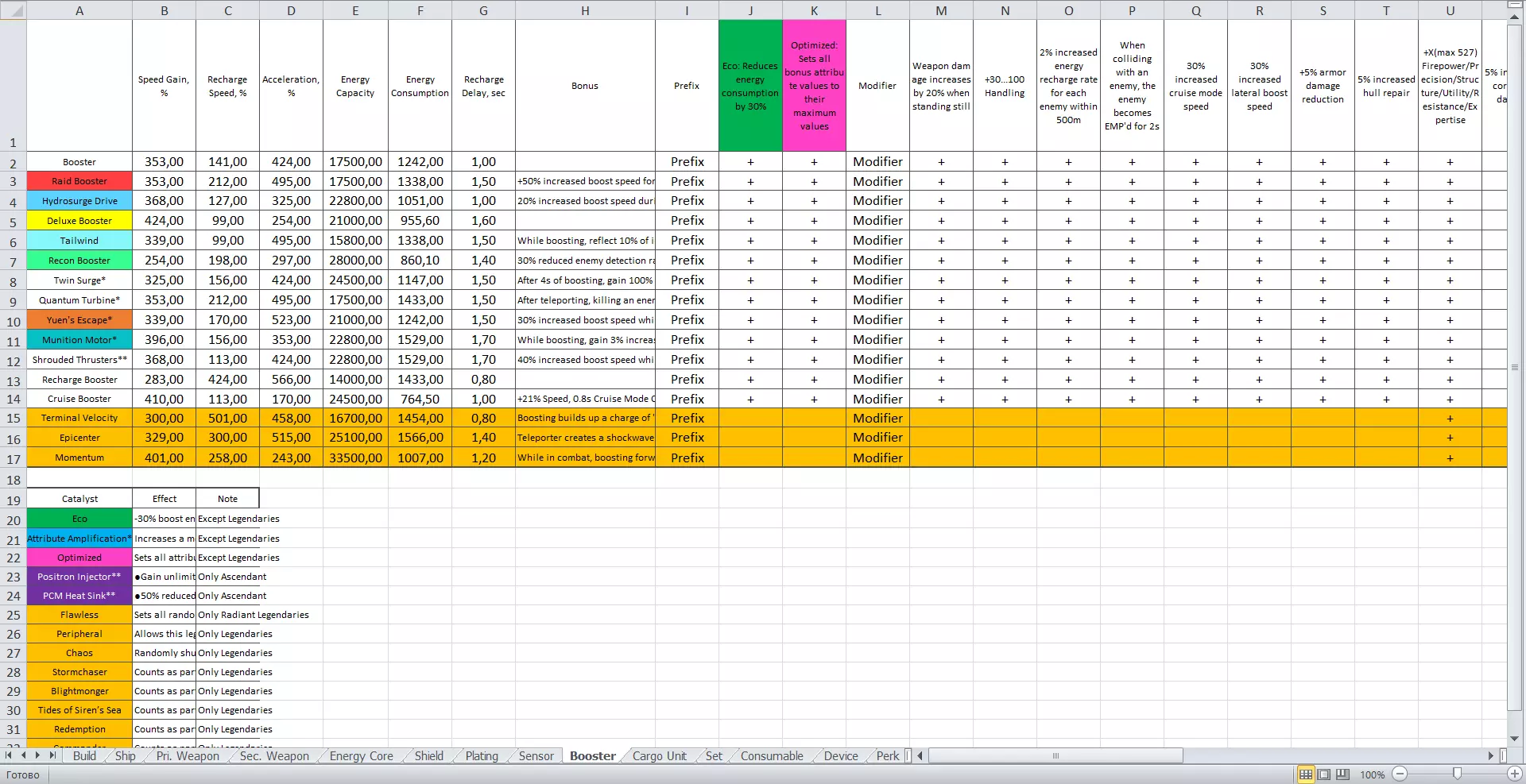Click the zoom out minus button
The height and width of the screenshot is (784, 1526).
1400,774
